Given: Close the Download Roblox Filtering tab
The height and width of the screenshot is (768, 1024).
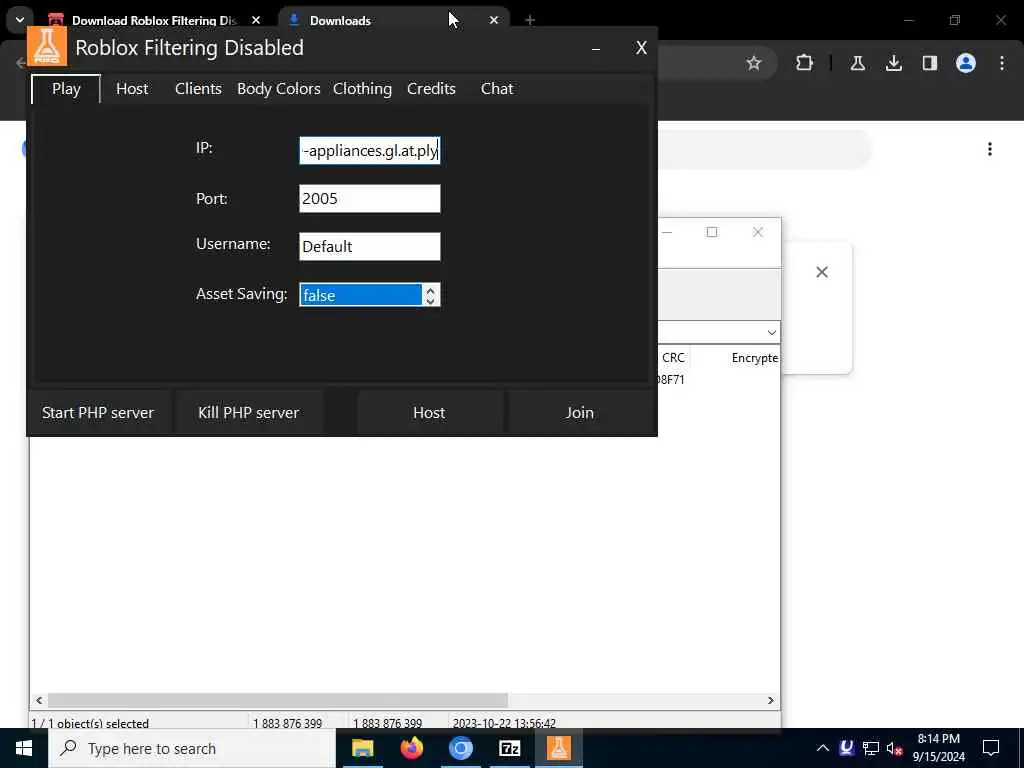Looking at the screenshot, I should point(256,20).
